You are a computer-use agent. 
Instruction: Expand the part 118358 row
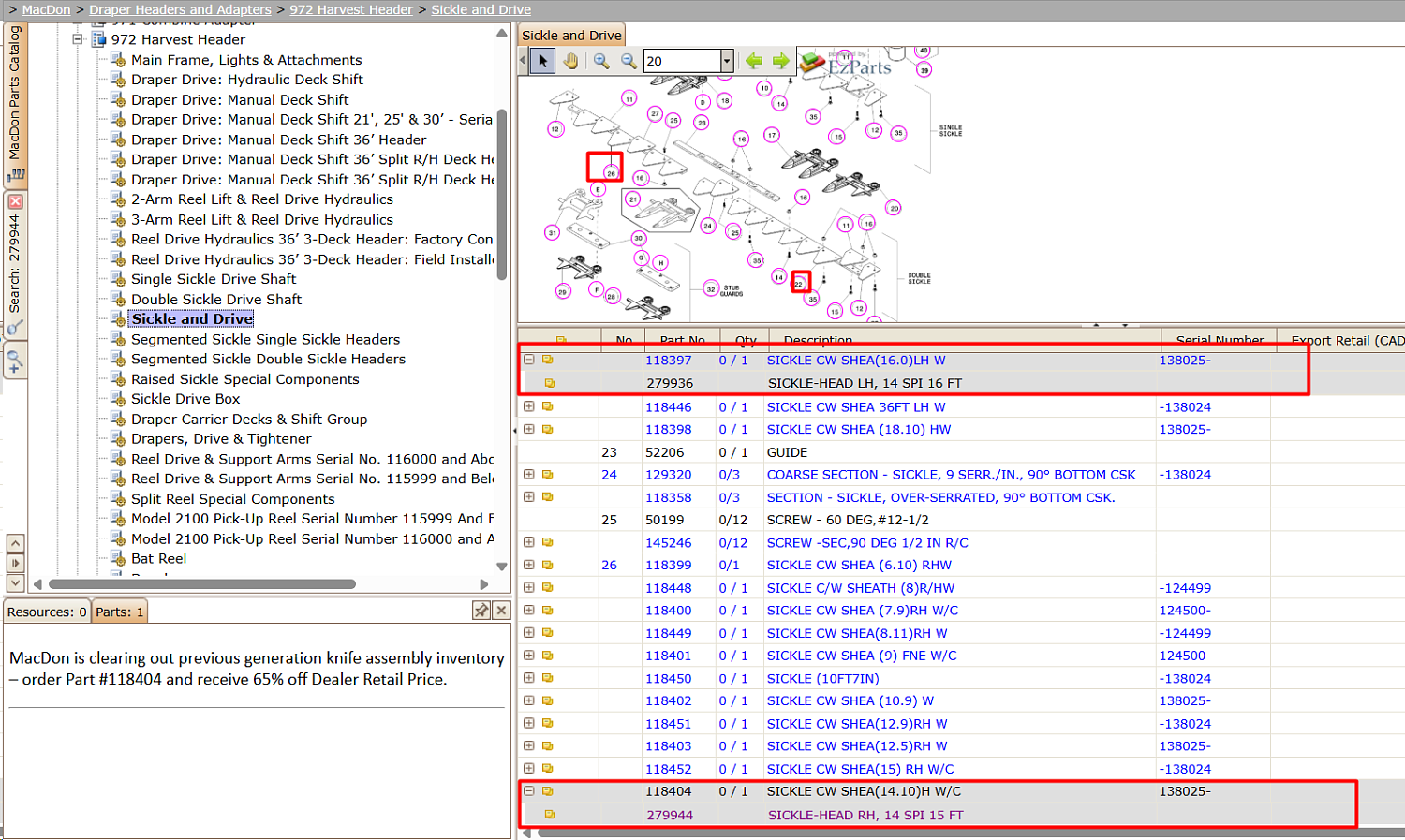(x=529, y=497)
